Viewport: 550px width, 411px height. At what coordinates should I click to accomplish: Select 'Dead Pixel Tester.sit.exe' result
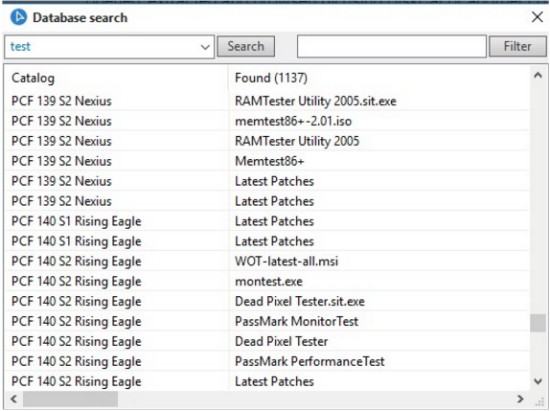tap(300, 301)
